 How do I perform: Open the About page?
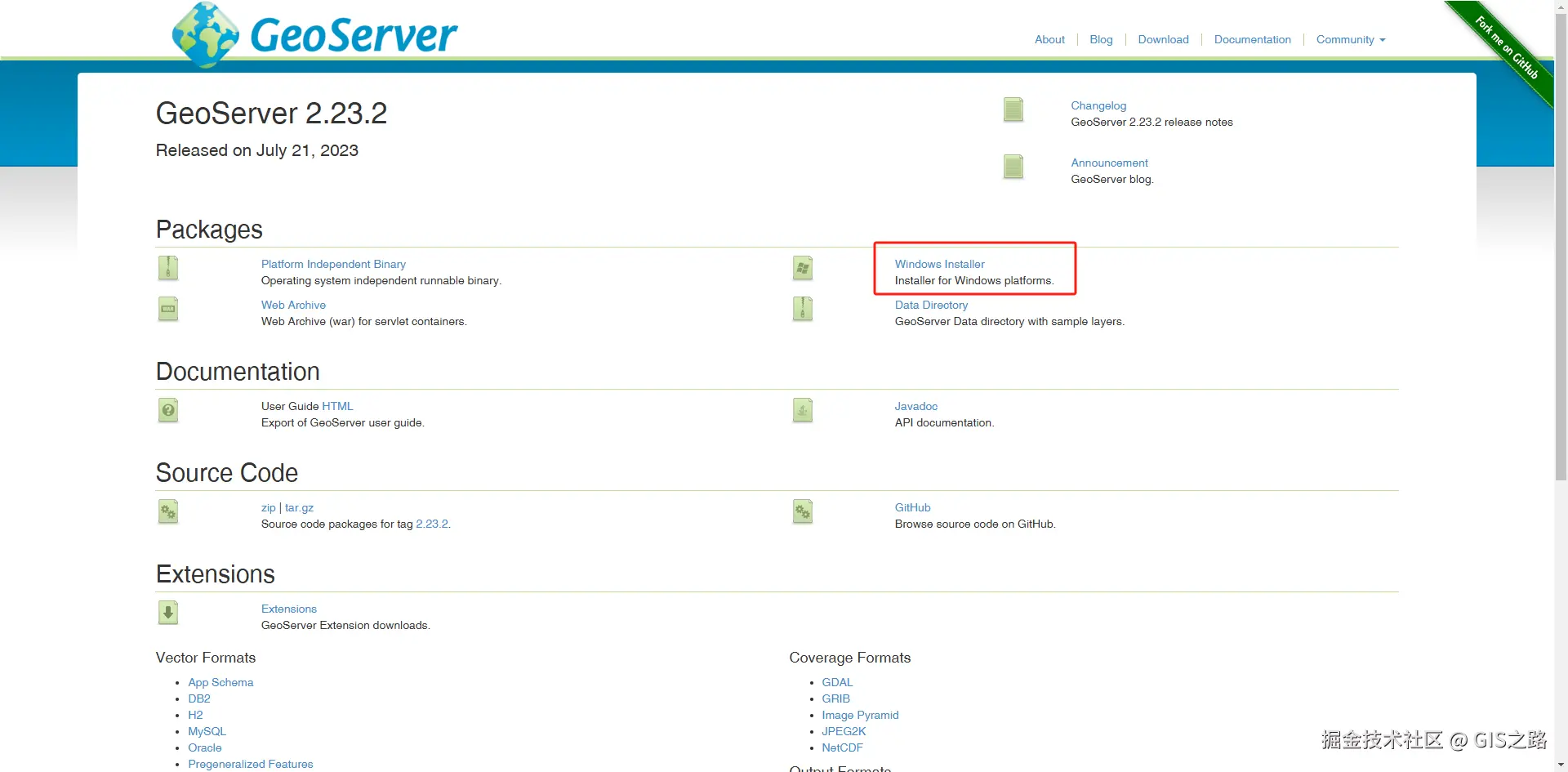point(1049,39)
